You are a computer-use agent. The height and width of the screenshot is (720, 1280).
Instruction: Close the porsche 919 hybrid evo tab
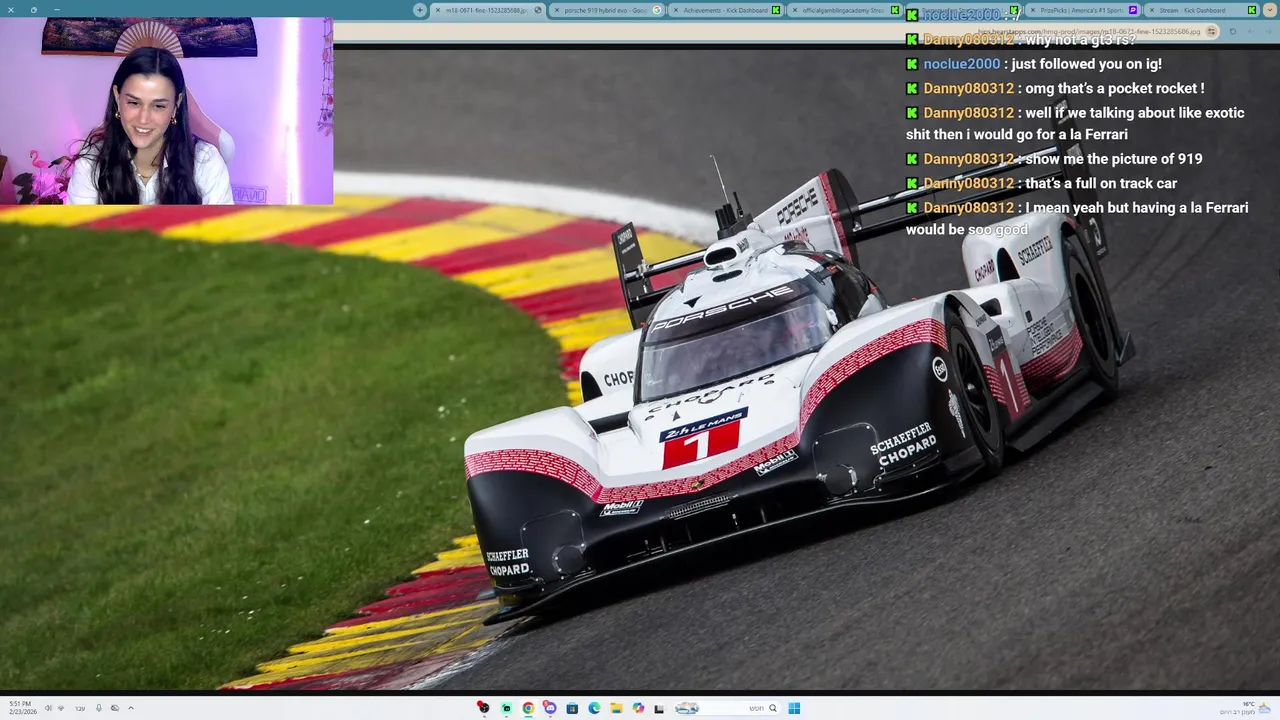(x=557, y=10)
